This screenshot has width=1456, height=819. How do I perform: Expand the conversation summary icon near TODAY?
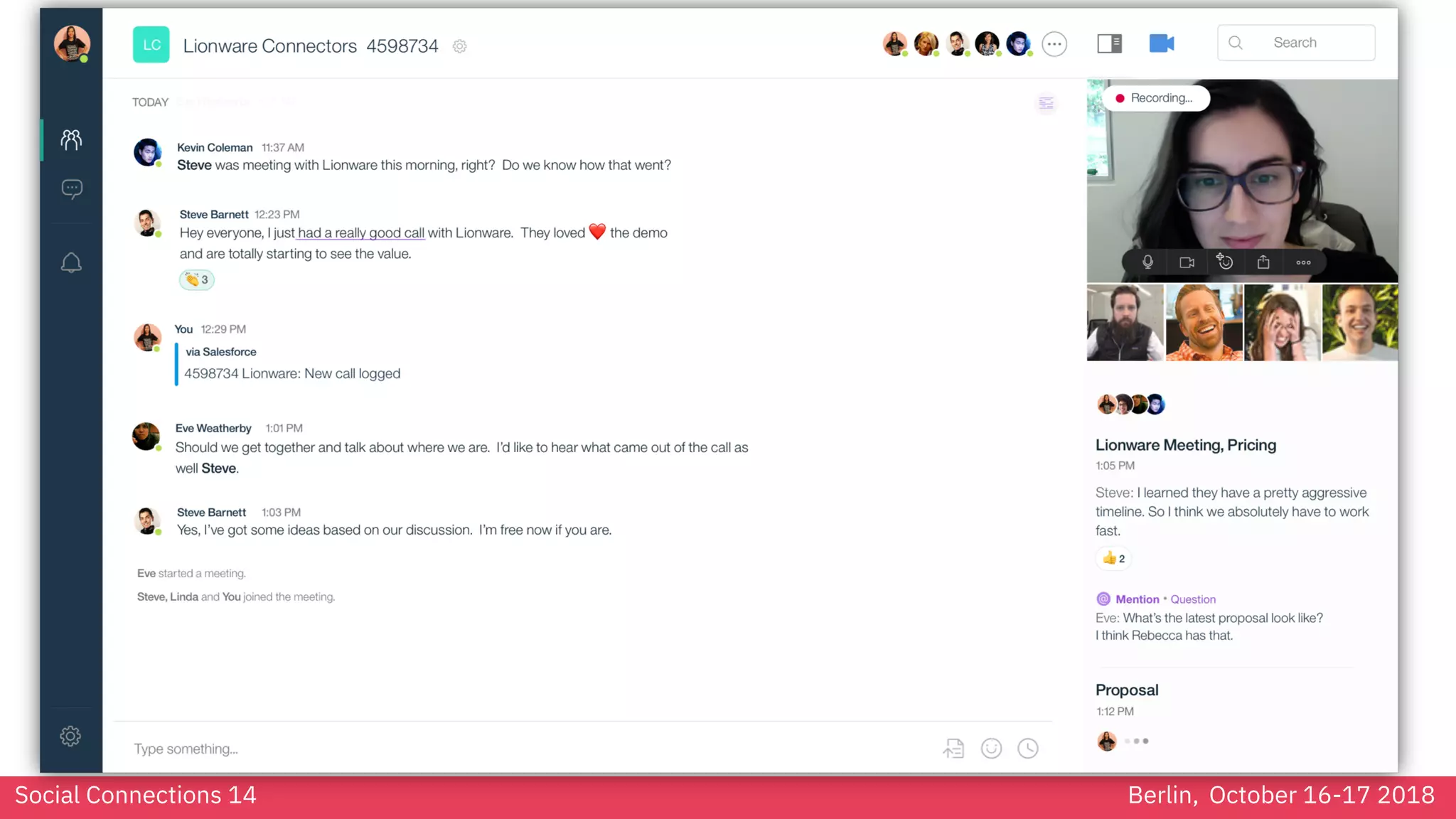(1046, 104)
